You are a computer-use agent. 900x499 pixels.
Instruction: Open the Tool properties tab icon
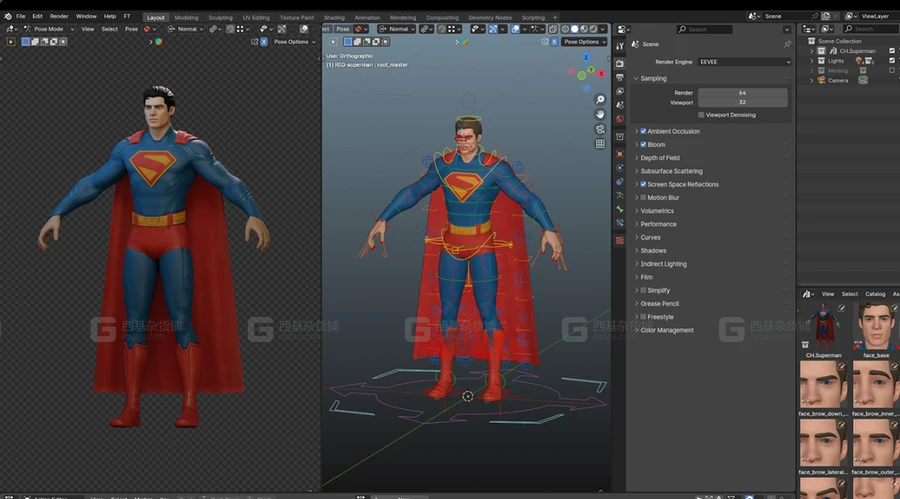tap(620, 46)
